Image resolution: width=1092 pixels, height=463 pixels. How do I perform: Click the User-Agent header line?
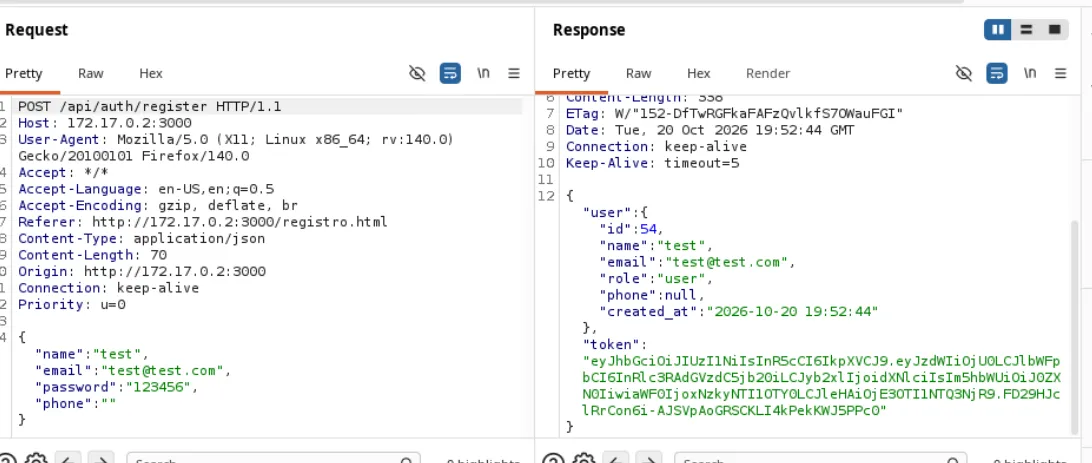click(x=236, y=148)
